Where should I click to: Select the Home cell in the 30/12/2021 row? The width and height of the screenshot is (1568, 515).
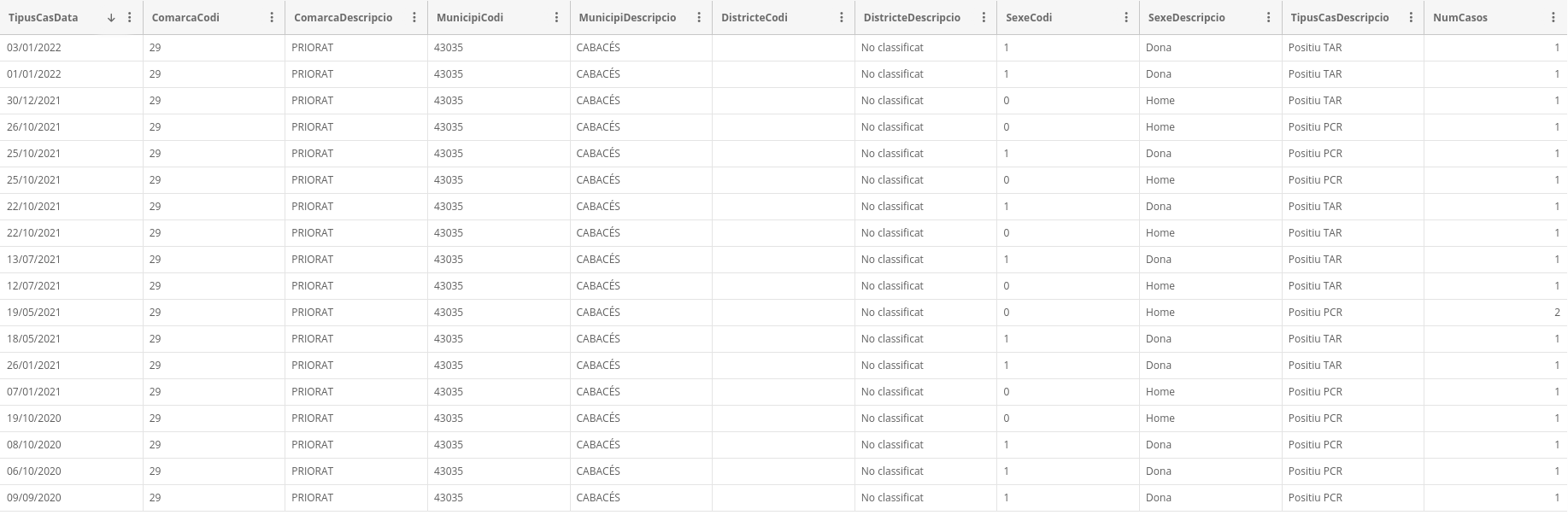[x=1160, y=101]
